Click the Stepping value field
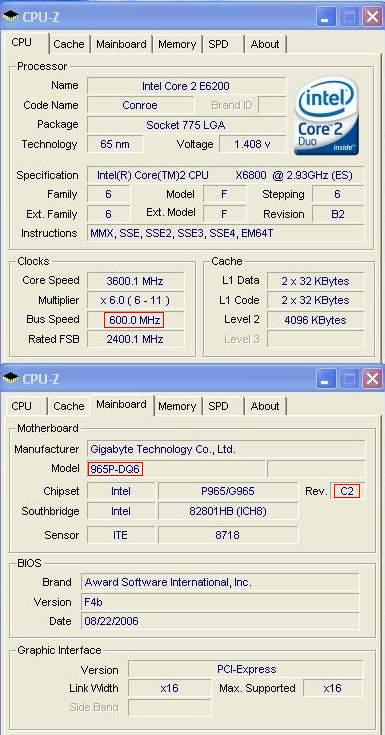This screenshot has height=735, width=385. pos(338,195)
